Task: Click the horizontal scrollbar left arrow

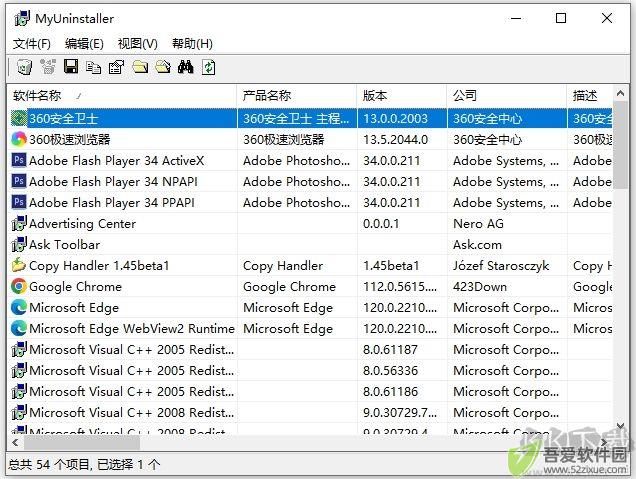Action: click(15, 442)
